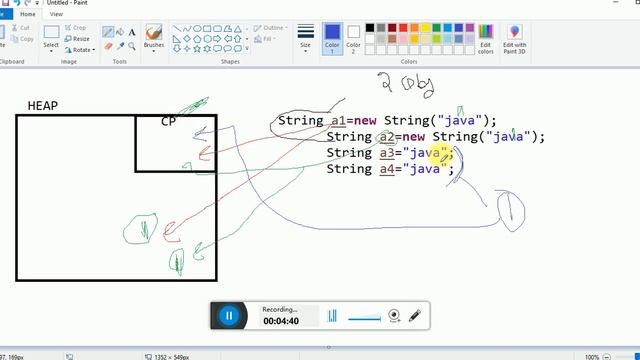Pick the yellow color swatch
Viewport: 640px width, 360px height.
[x=425, y=28]
